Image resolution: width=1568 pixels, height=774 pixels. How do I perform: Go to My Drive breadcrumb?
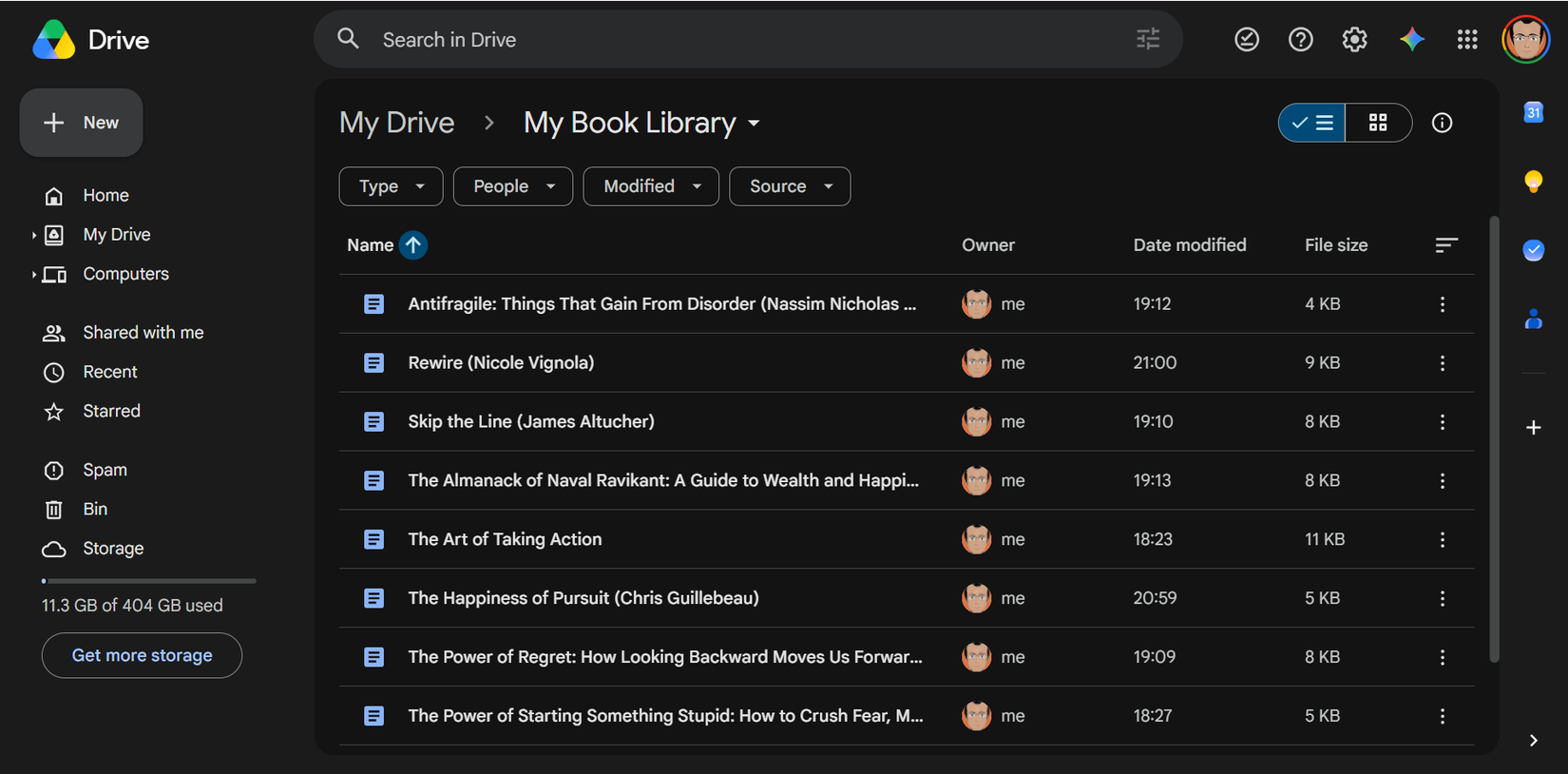click(x=397, y=123)
